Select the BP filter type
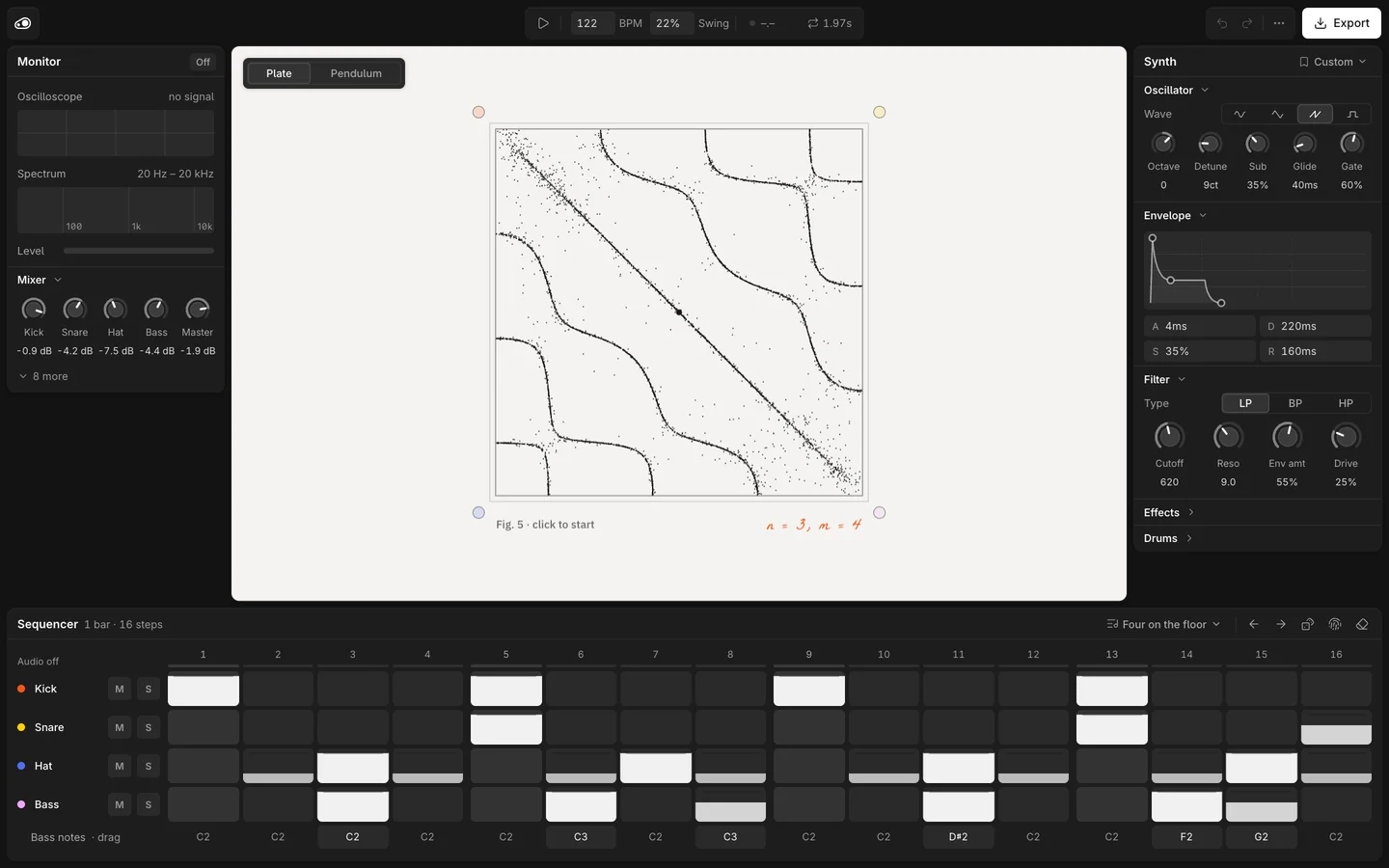This screenshot has width=1389, height=868. click(x=1295, y=403)
